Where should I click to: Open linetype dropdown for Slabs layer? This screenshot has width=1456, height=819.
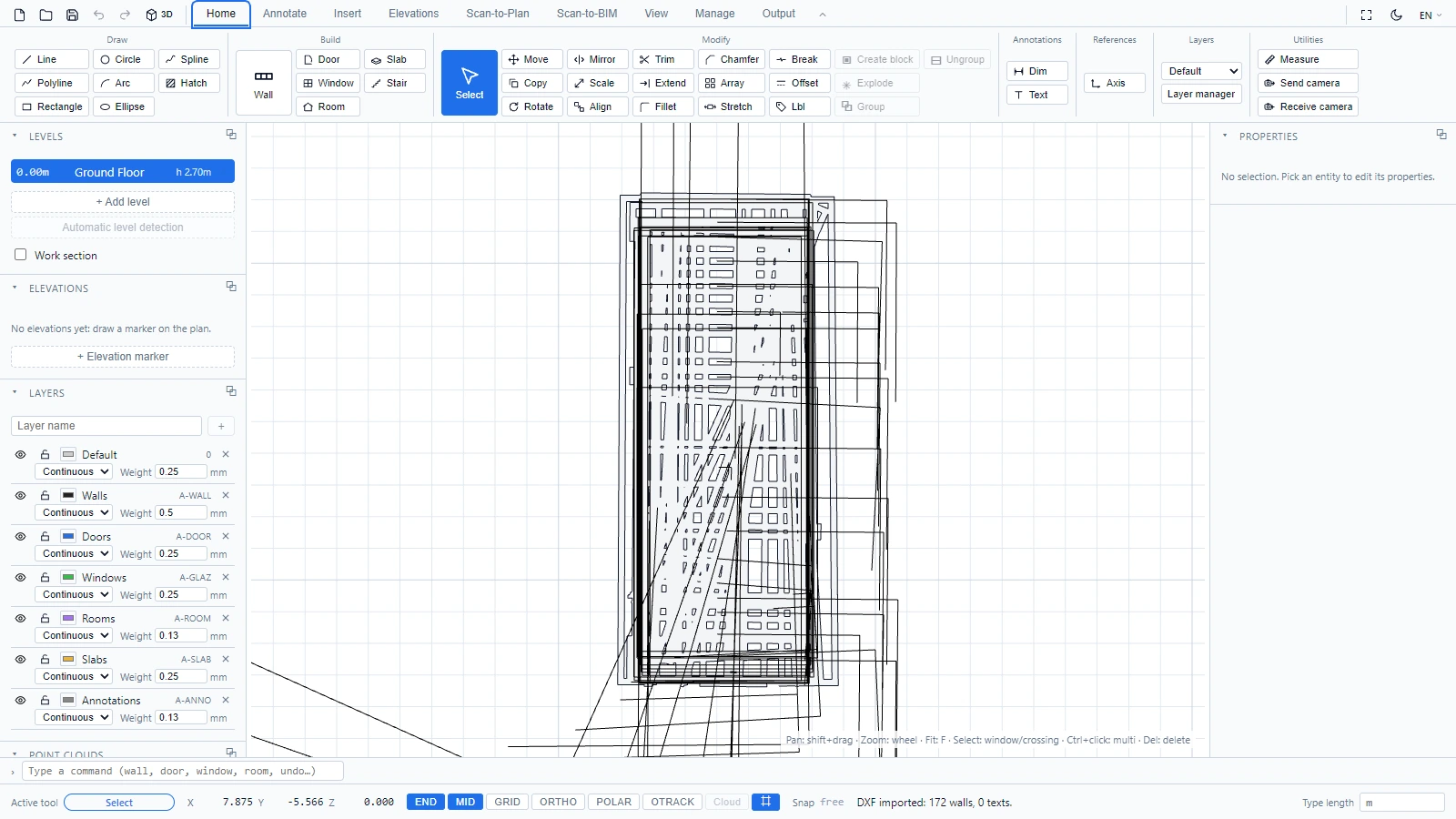tap(74, 676)
